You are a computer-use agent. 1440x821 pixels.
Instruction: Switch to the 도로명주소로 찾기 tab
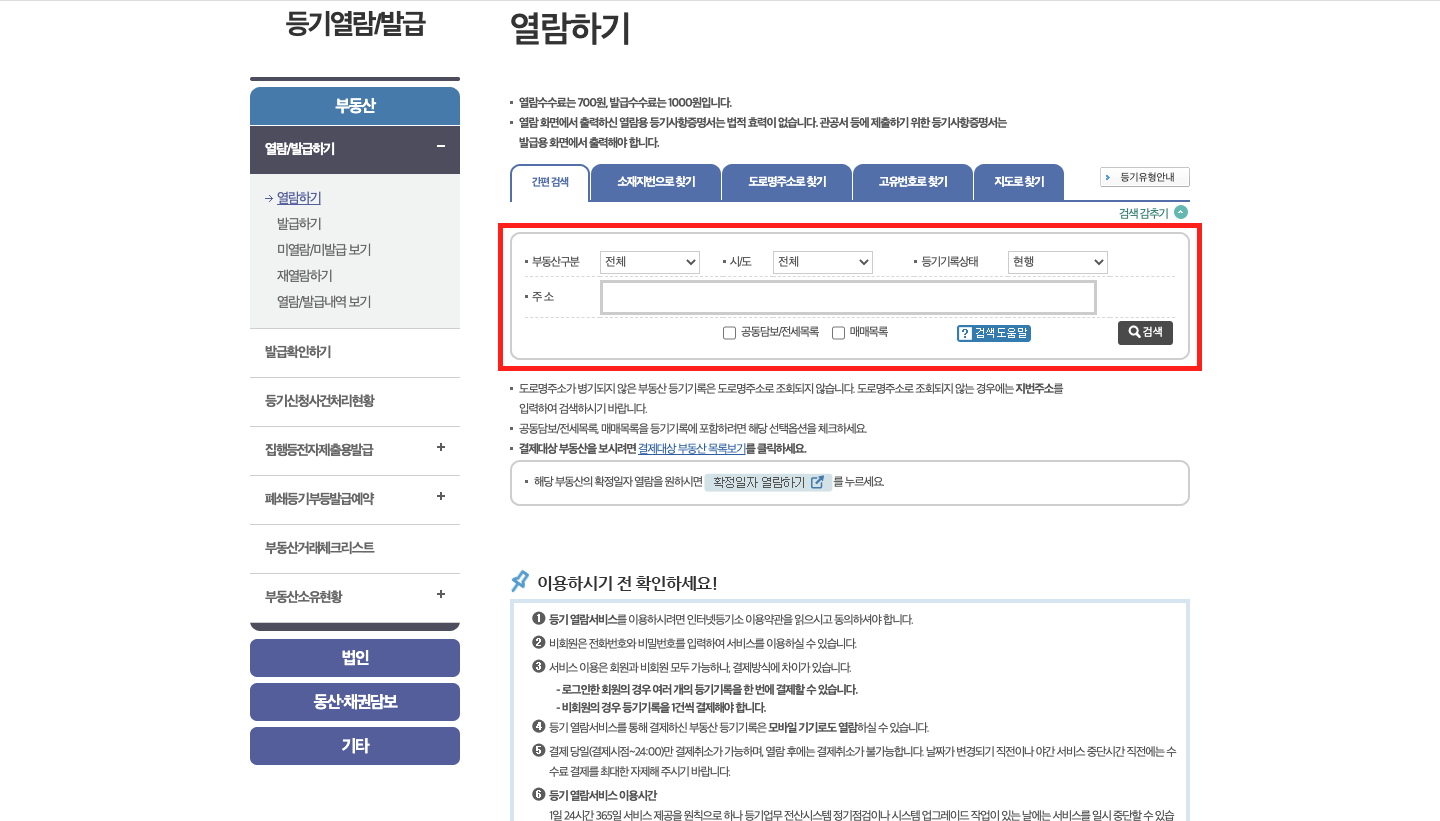pyautogui.click(x=787, y=182)
